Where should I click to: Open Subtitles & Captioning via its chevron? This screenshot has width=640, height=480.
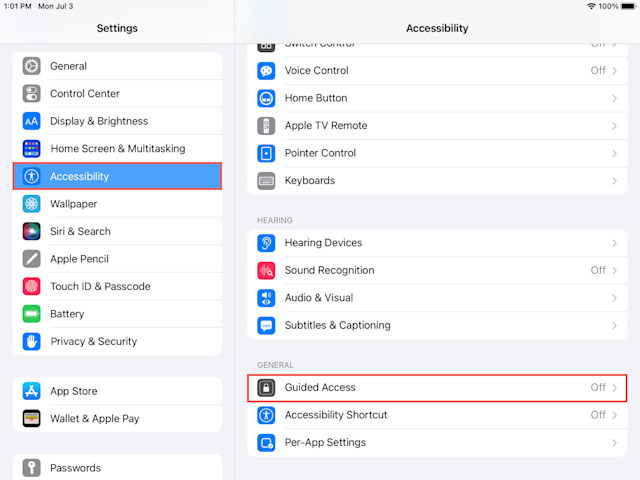pyautogui.click(x=614, y=325)
